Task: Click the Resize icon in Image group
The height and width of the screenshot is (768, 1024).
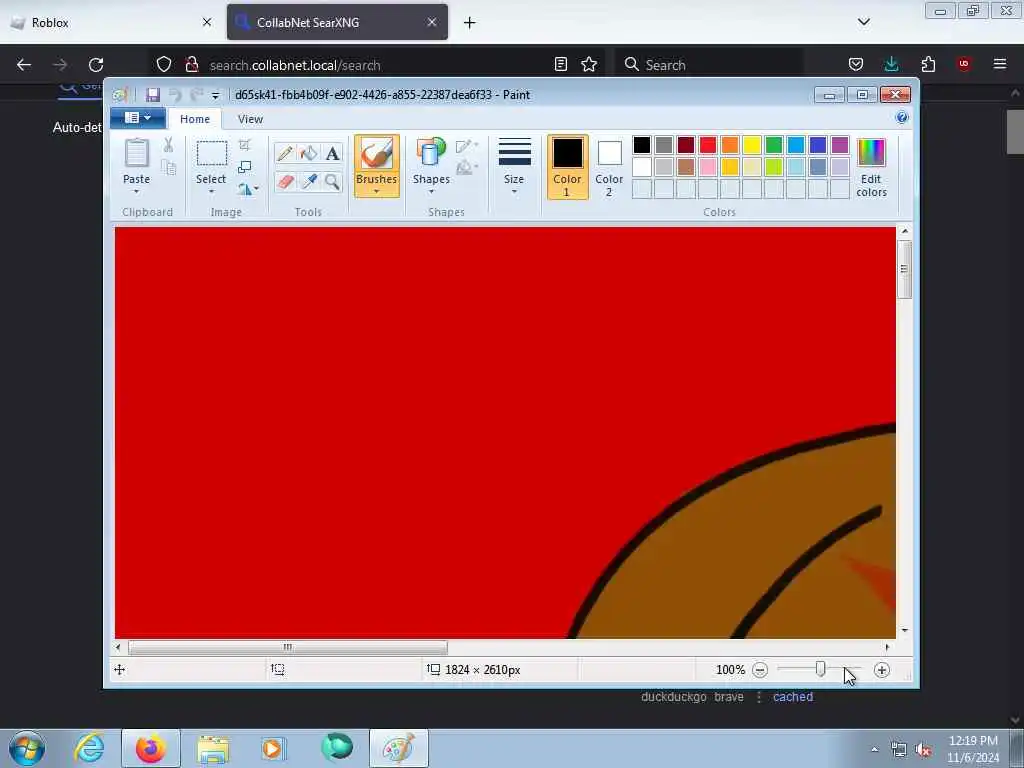Action: tap(245, 168)
